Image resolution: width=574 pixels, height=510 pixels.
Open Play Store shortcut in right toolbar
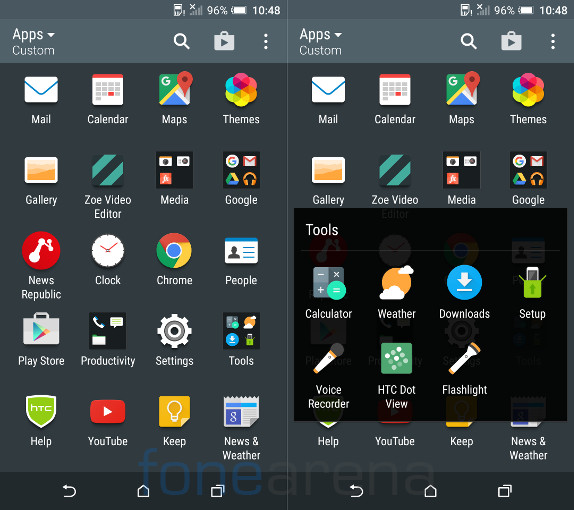pyautogui.click(x=511, y=41)
